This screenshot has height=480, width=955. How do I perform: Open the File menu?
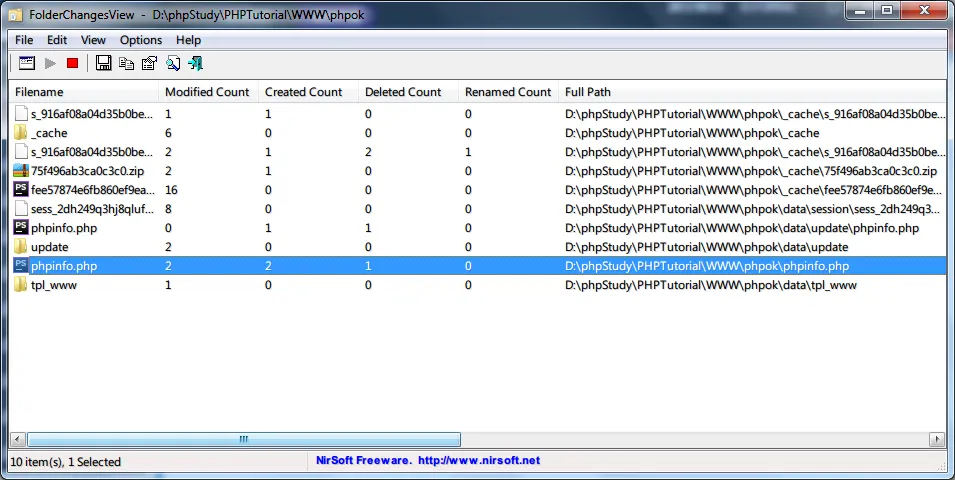click(x=24, y=40)
